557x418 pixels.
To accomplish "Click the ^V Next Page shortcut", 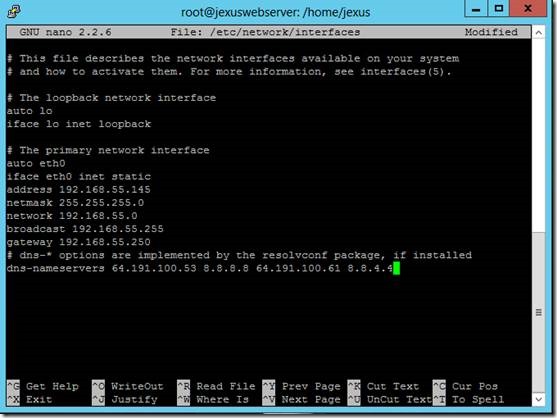I will coord(302,400).
